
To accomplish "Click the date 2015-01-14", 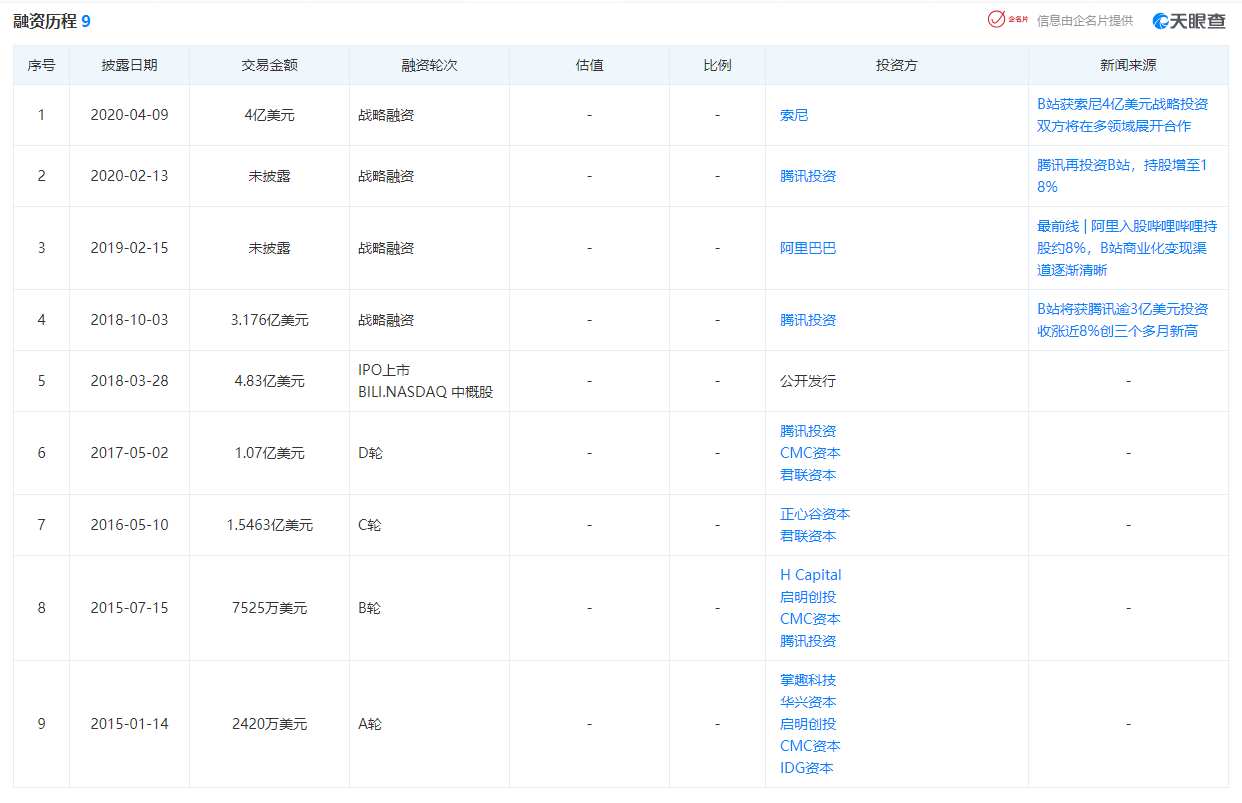I will pos(129,724).
